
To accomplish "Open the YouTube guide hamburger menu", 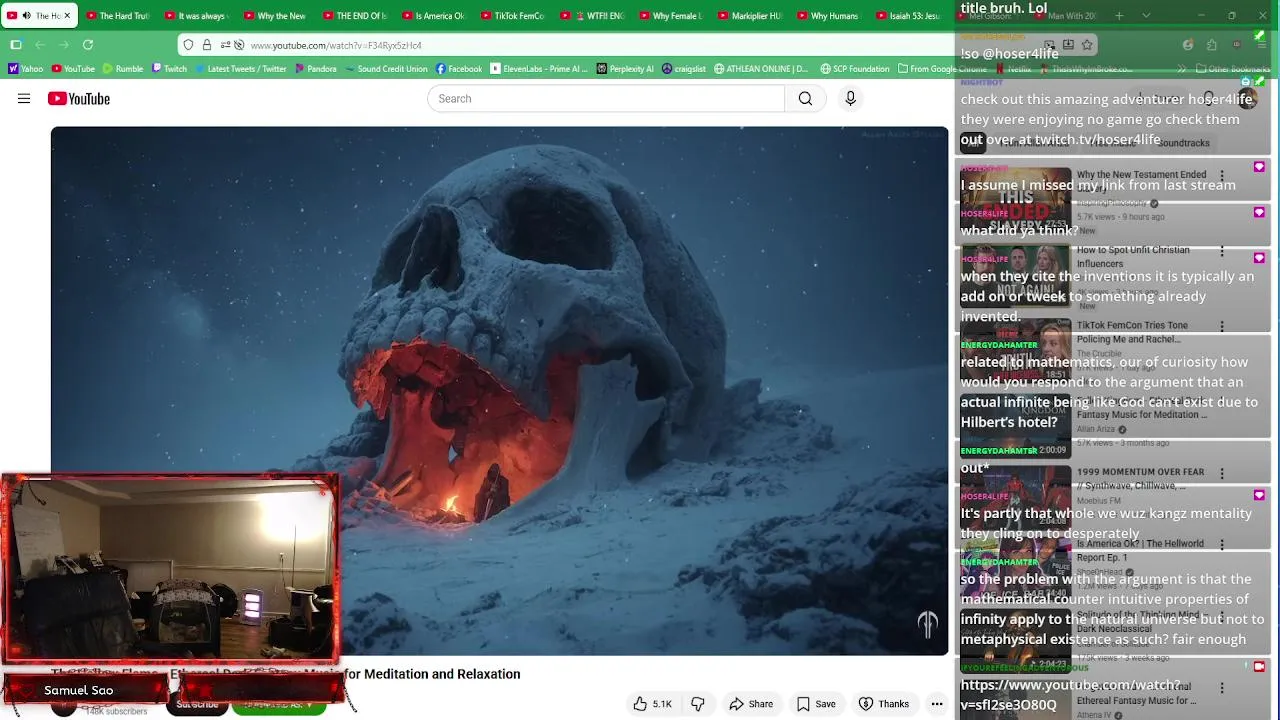I will [x=24, y=98].
